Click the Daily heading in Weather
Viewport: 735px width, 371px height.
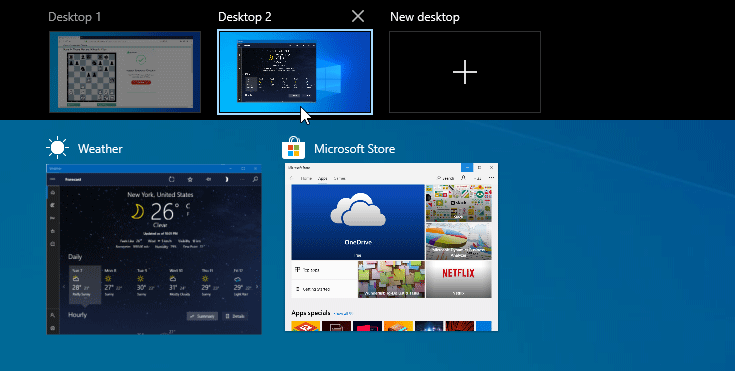(x=75, y=257)
